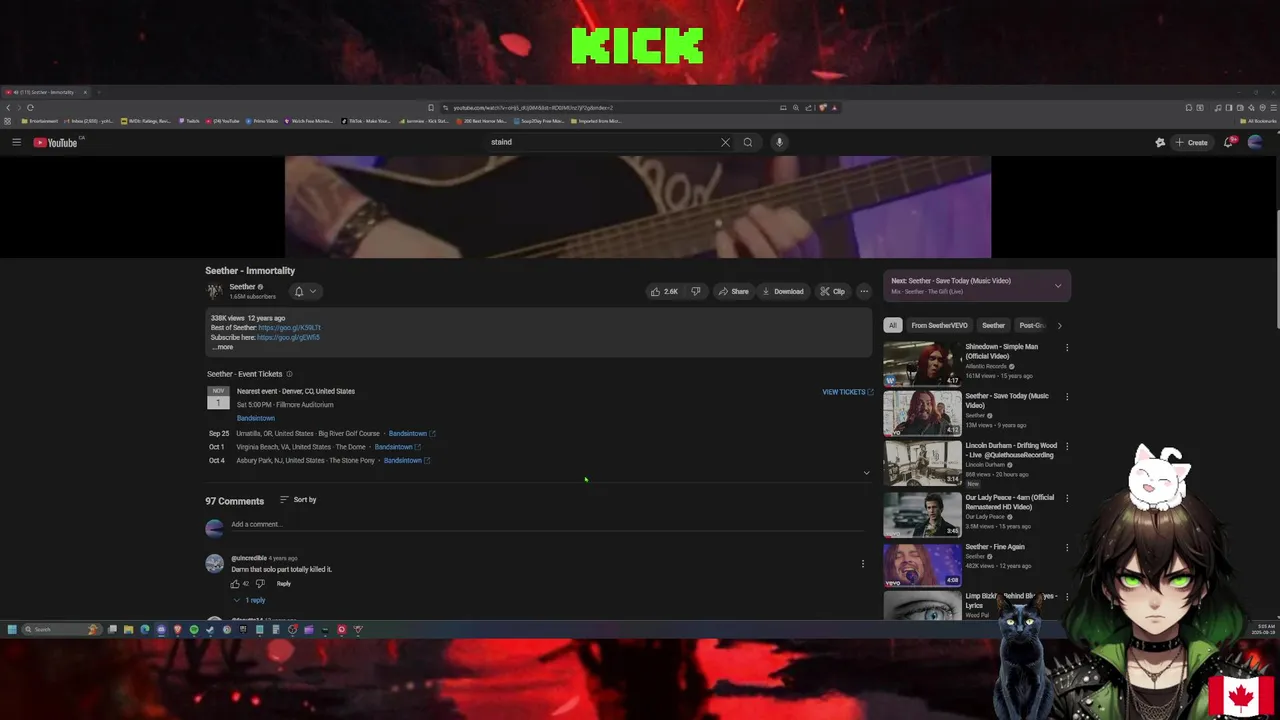
Task: Open Seether Fine Again thumbnail
Action: [x=922, y=564]
